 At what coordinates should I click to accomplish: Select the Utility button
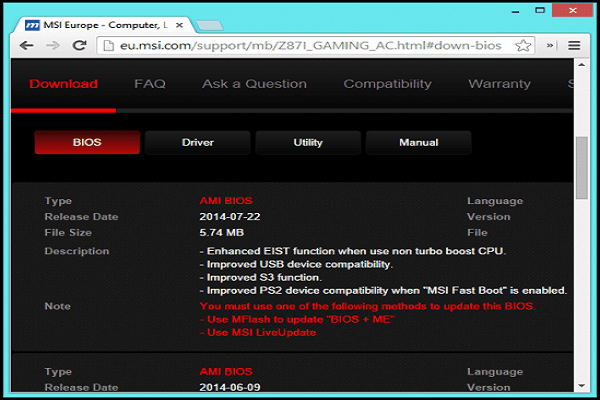click(308, 142)
